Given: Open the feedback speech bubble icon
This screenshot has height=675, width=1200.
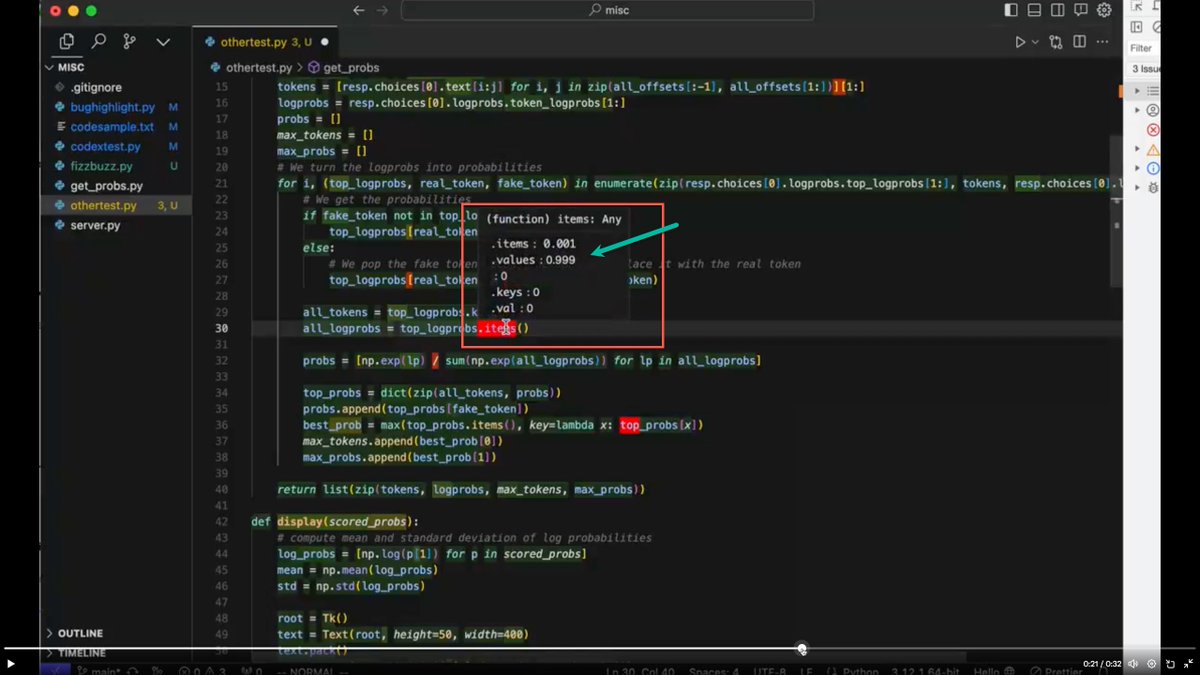Looking at the screenshot, I should click(1080, 10).
